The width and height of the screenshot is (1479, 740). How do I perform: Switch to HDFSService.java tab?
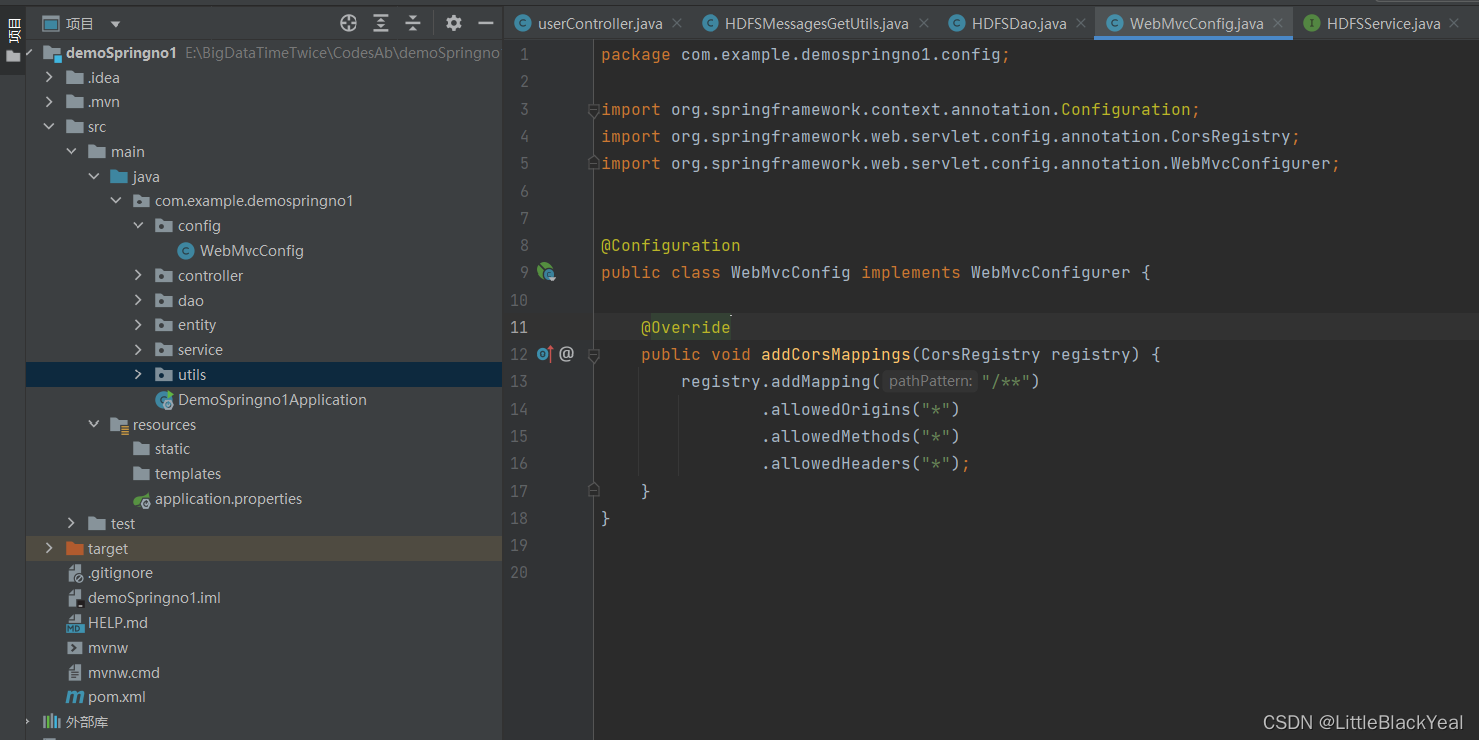coord(1383,23)
